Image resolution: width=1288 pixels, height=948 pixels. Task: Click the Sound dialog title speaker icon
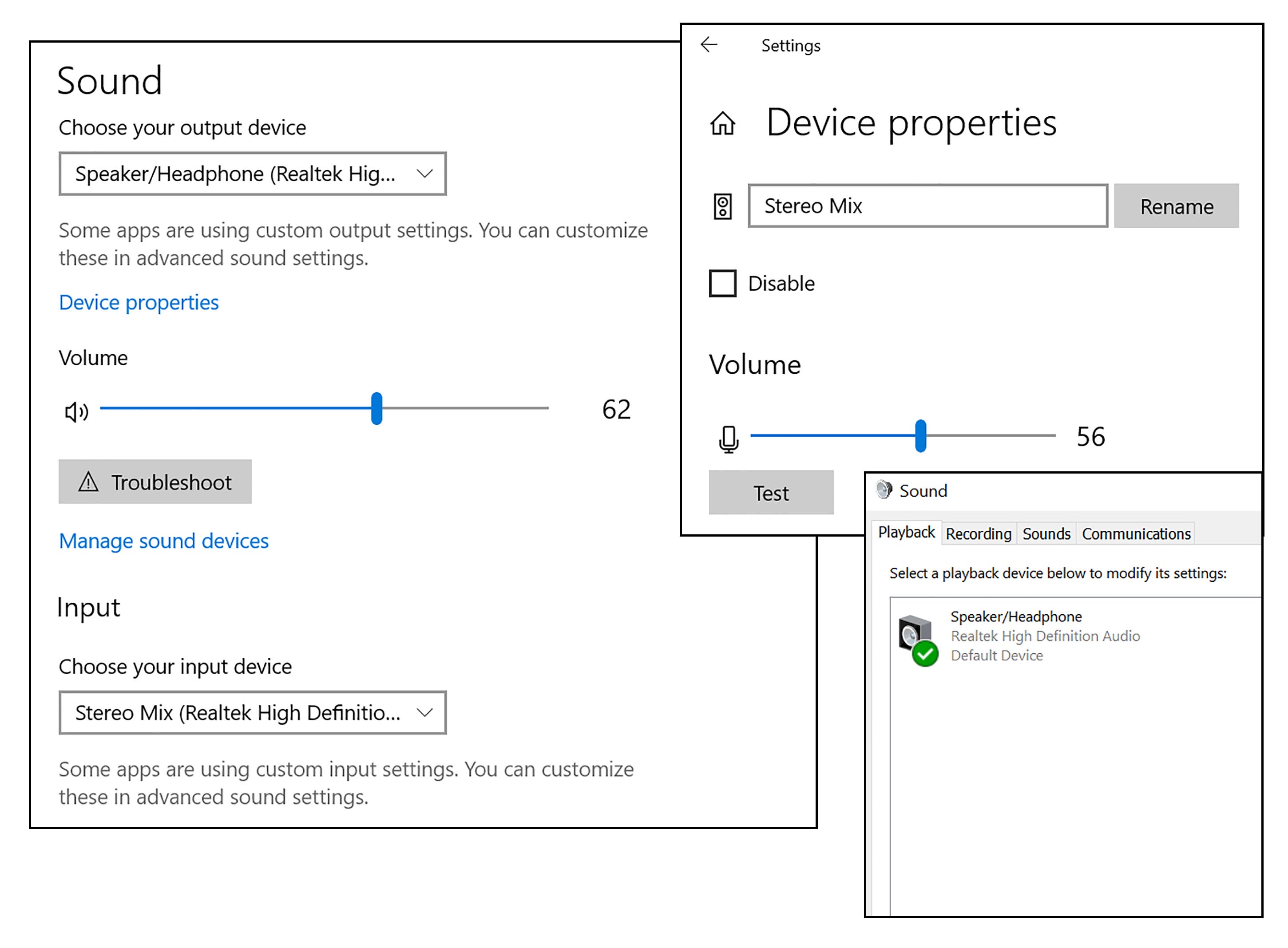[884, 490]
